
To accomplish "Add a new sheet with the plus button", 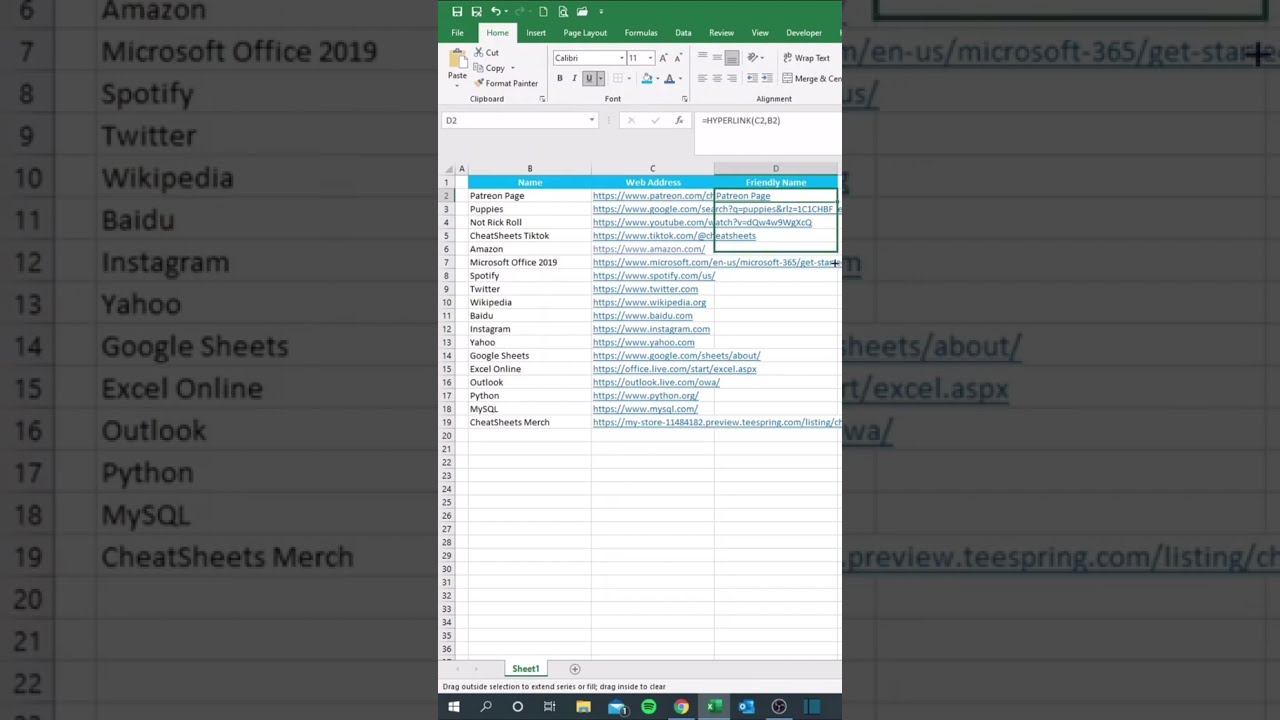I will click(574, 669).
